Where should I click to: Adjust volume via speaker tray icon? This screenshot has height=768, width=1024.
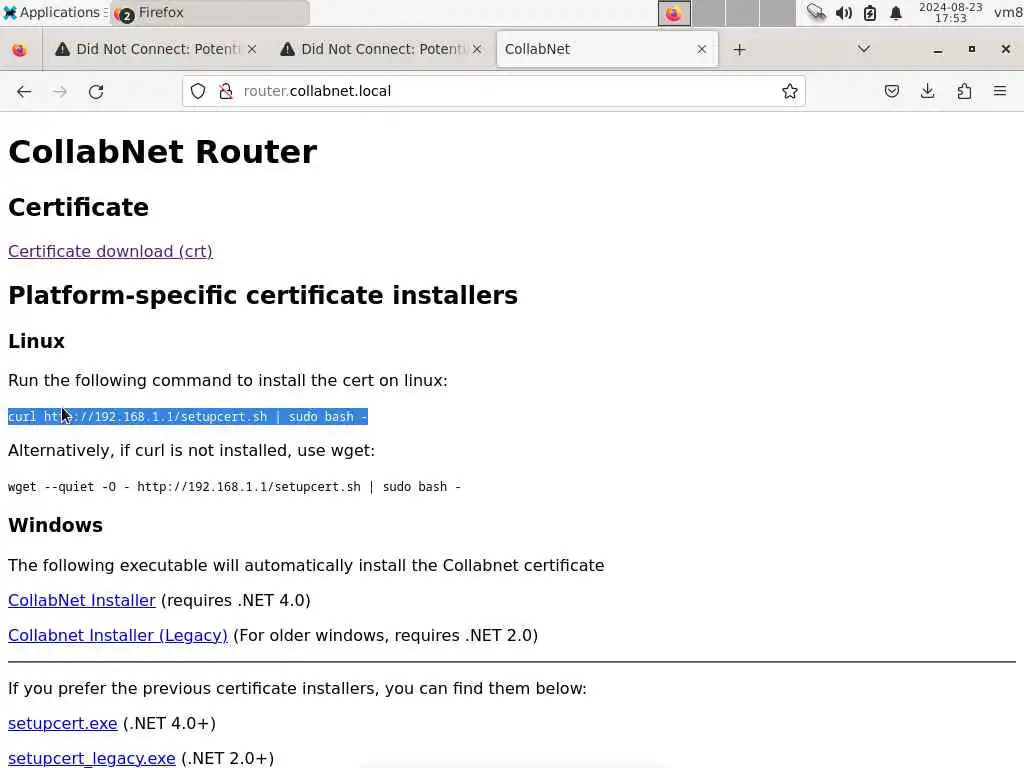[x=844, y=12]
